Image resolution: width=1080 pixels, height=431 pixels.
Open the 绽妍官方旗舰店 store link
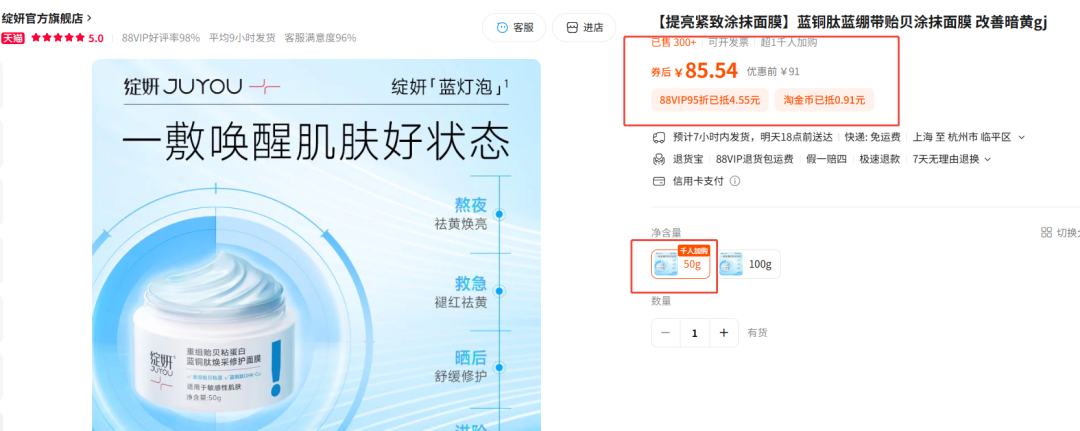46,19
